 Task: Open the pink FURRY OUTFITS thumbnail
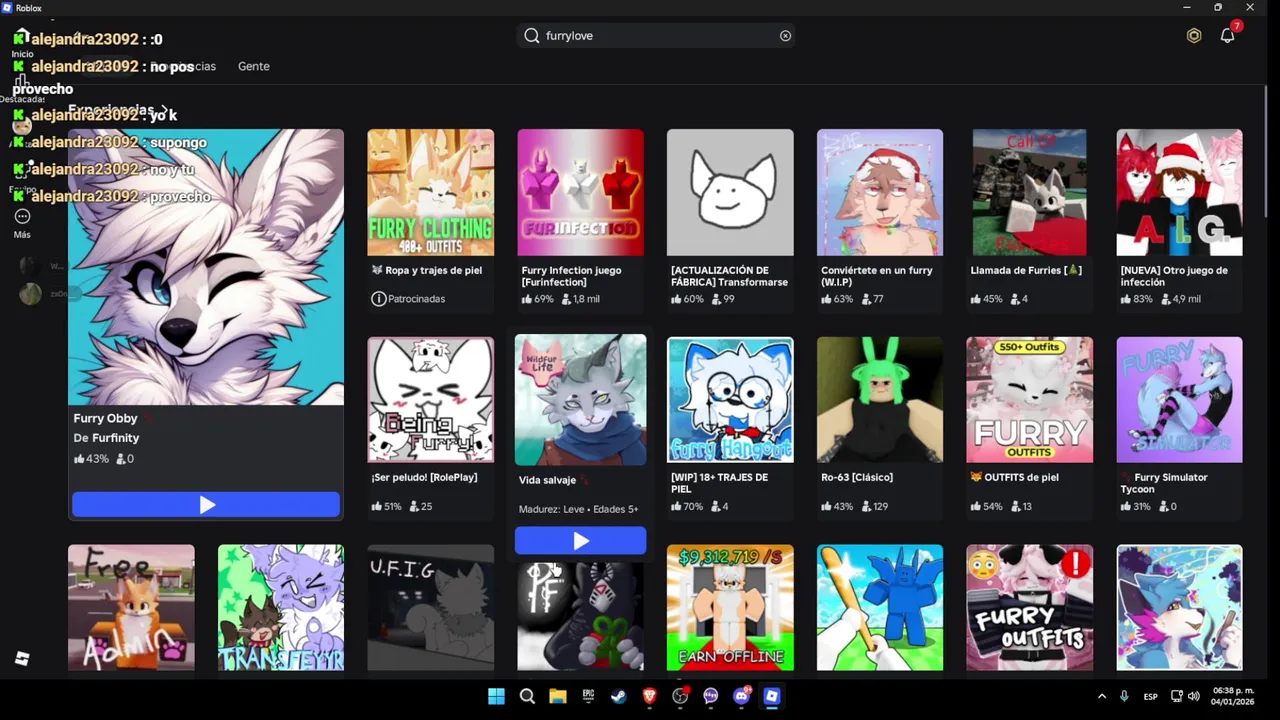click(x=1030, y=607)
